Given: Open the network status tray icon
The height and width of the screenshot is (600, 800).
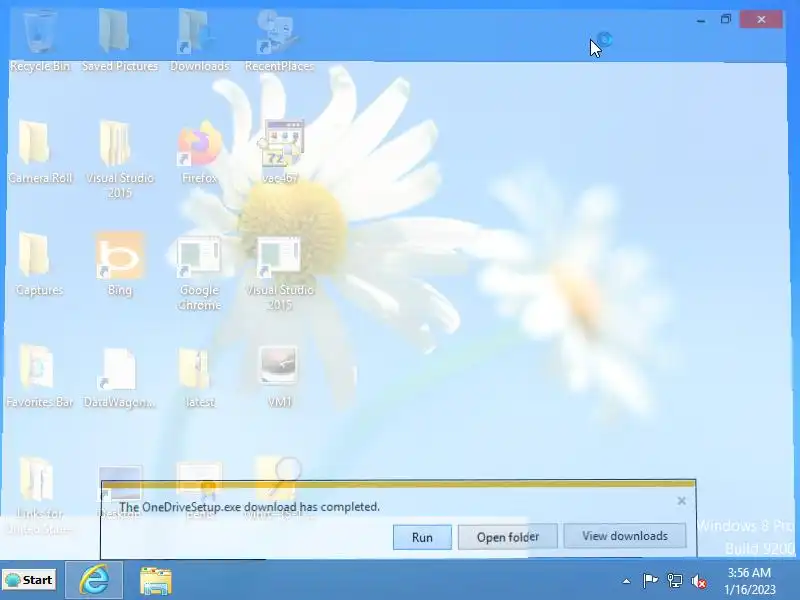Looking at the screenshot, I should pyautogui.click(x=674, y=581).
